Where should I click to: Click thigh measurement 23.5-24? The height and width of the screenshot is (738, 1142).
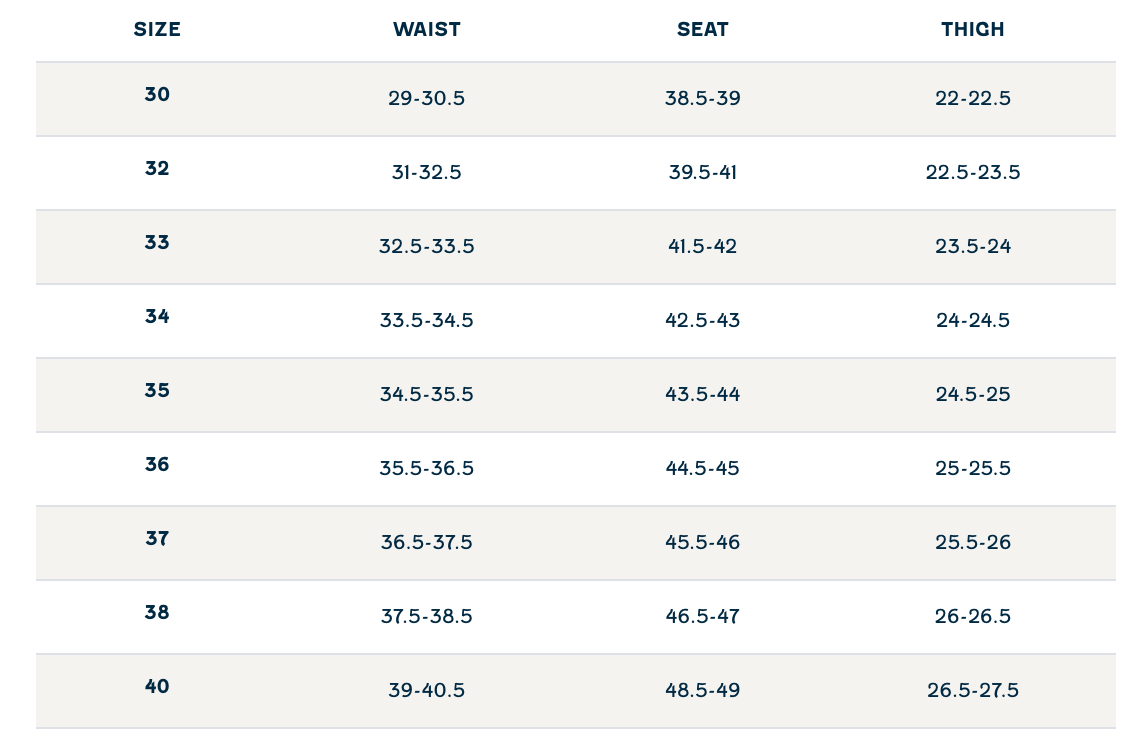(x=972, y=247)
